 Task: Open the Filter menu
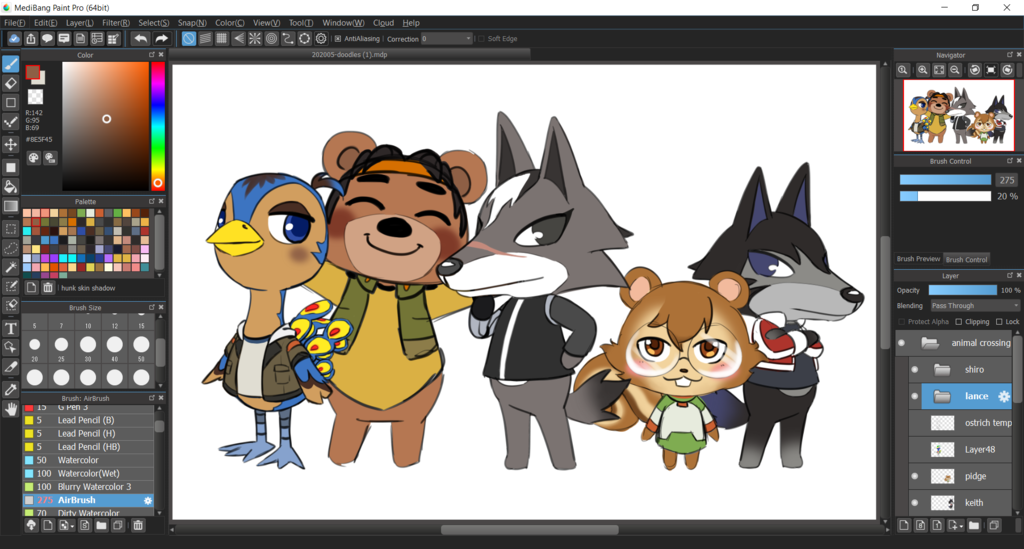(x=116, y=22)
